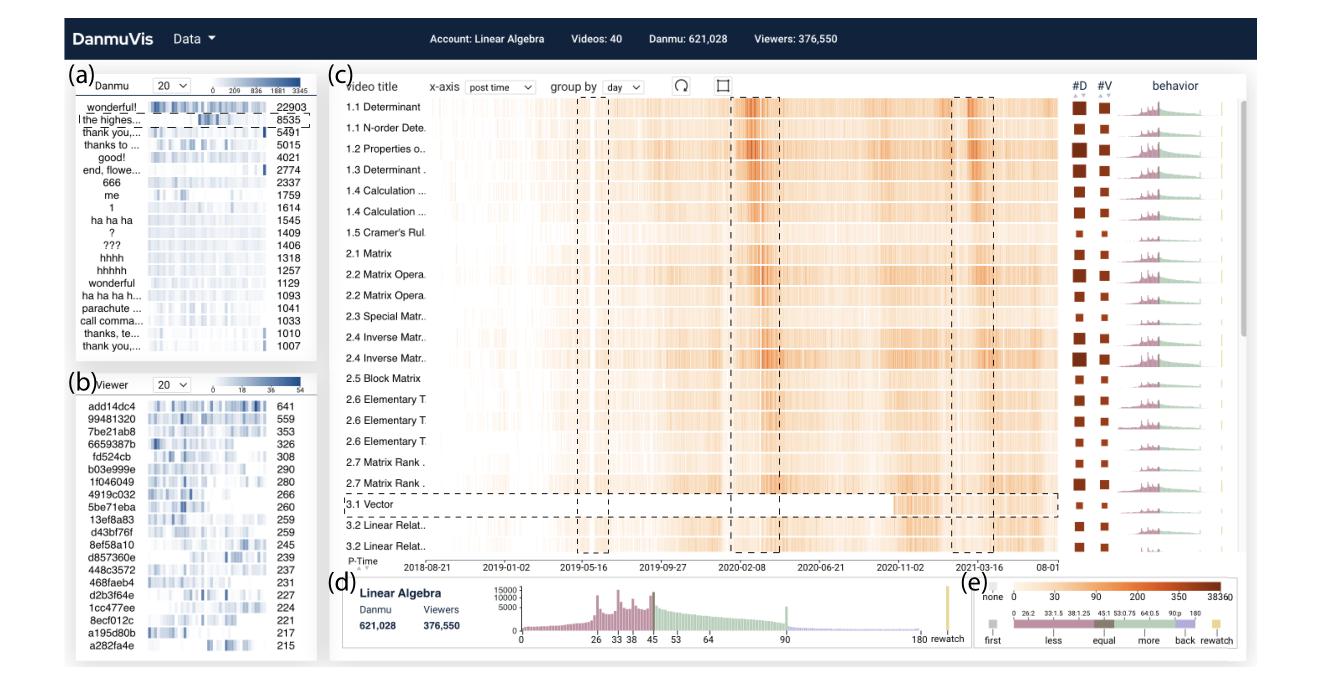This screenshot has height=678, width=1319.
Task: Click the #D sort arrows in header
Action: (1079, 96)
